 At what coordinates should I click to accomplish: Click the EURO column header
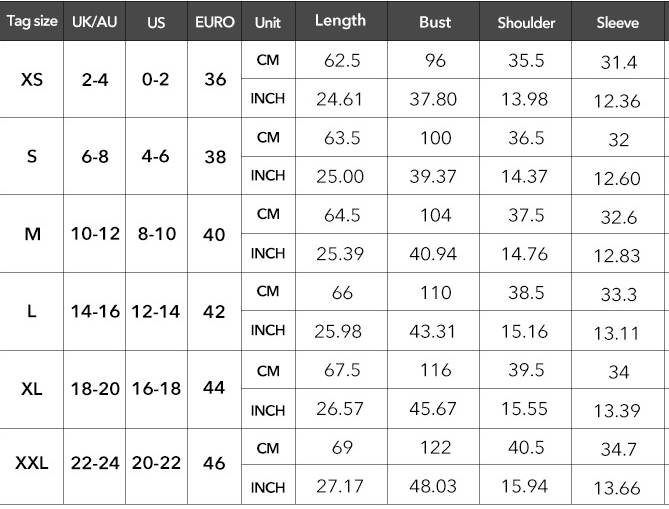coord(215,22)
